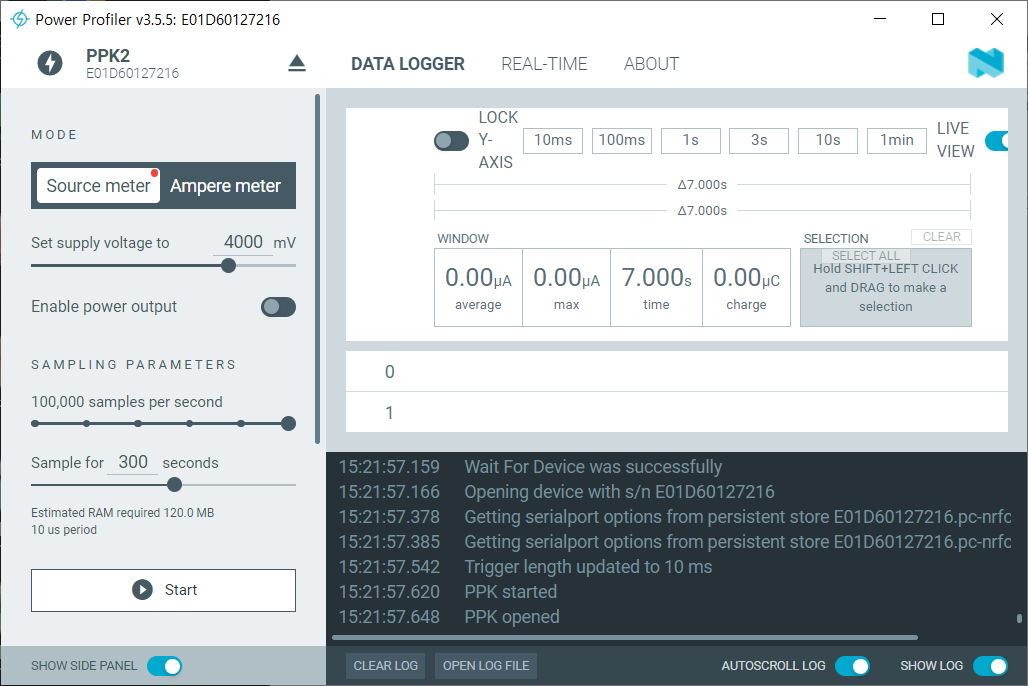Click the Nordic Semiconductor logo
Viewport: 1028px width, 686px height.
click(985, 64)
